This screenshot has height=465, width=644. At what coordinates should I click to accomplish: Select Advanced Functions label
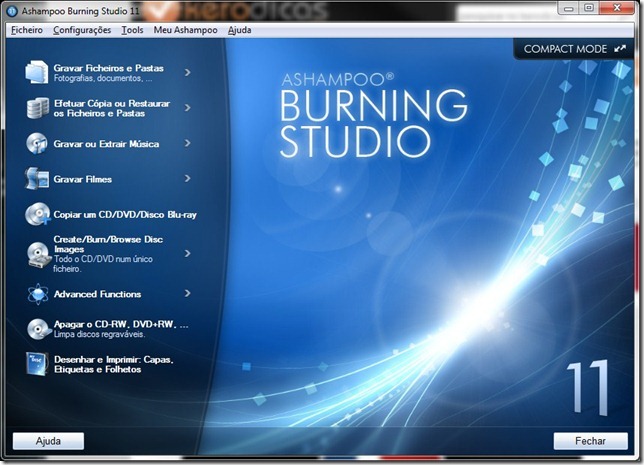coord(97,294)
